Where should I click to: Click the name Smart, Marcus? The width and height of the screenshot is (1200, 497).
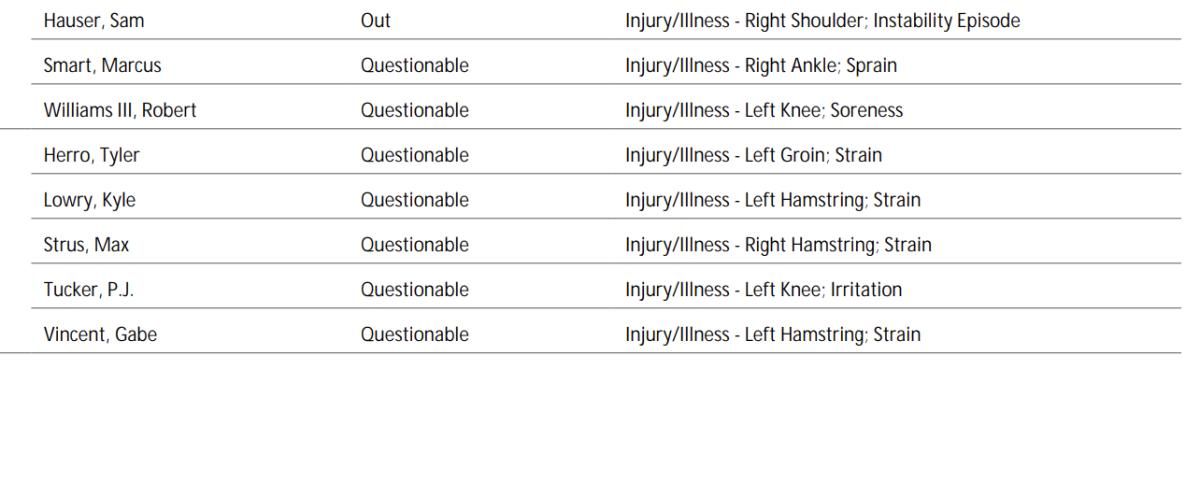coord(102,66)
